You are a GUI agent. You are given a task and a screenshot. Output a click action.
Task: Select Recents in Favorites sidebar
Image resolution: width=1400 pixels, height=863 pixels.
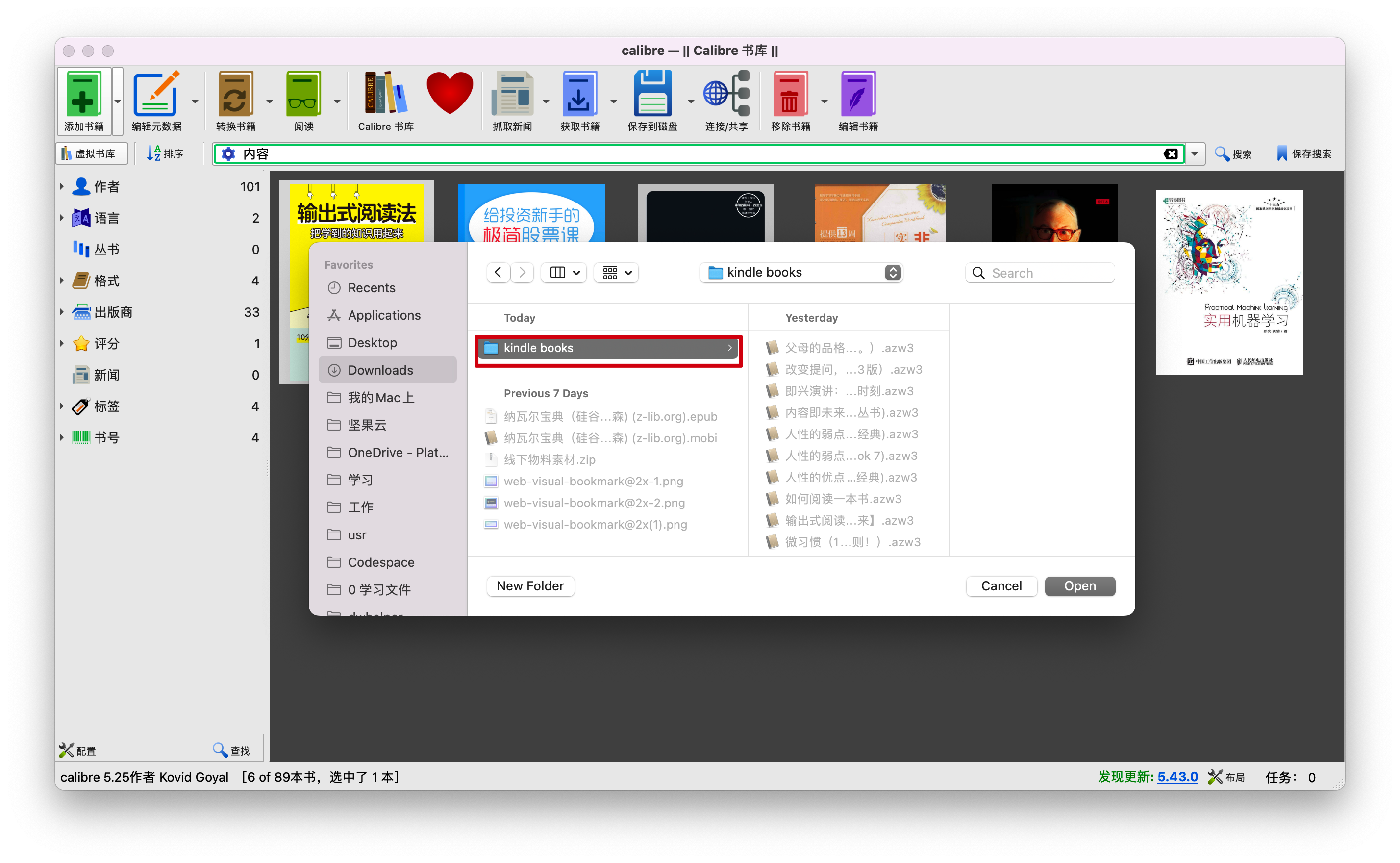click(388, 288)
